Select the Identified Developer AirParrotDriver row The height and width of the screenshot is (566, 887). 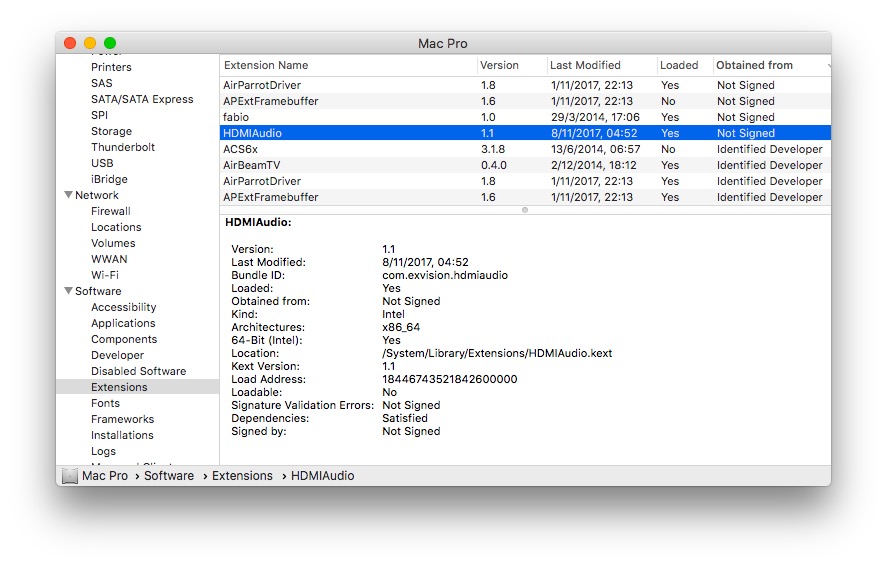525,182
